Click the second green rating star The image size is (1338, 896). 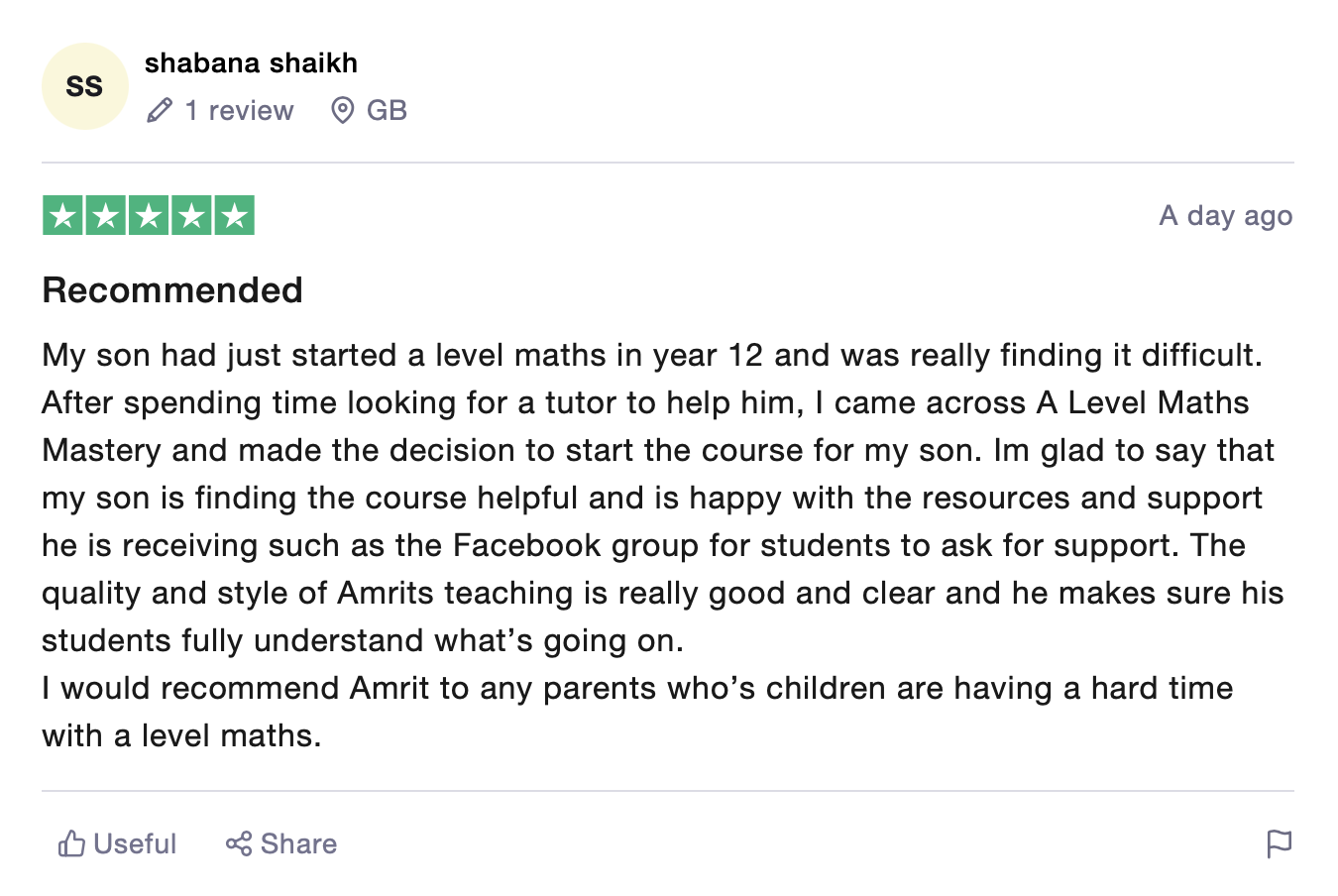coord(105,215)
